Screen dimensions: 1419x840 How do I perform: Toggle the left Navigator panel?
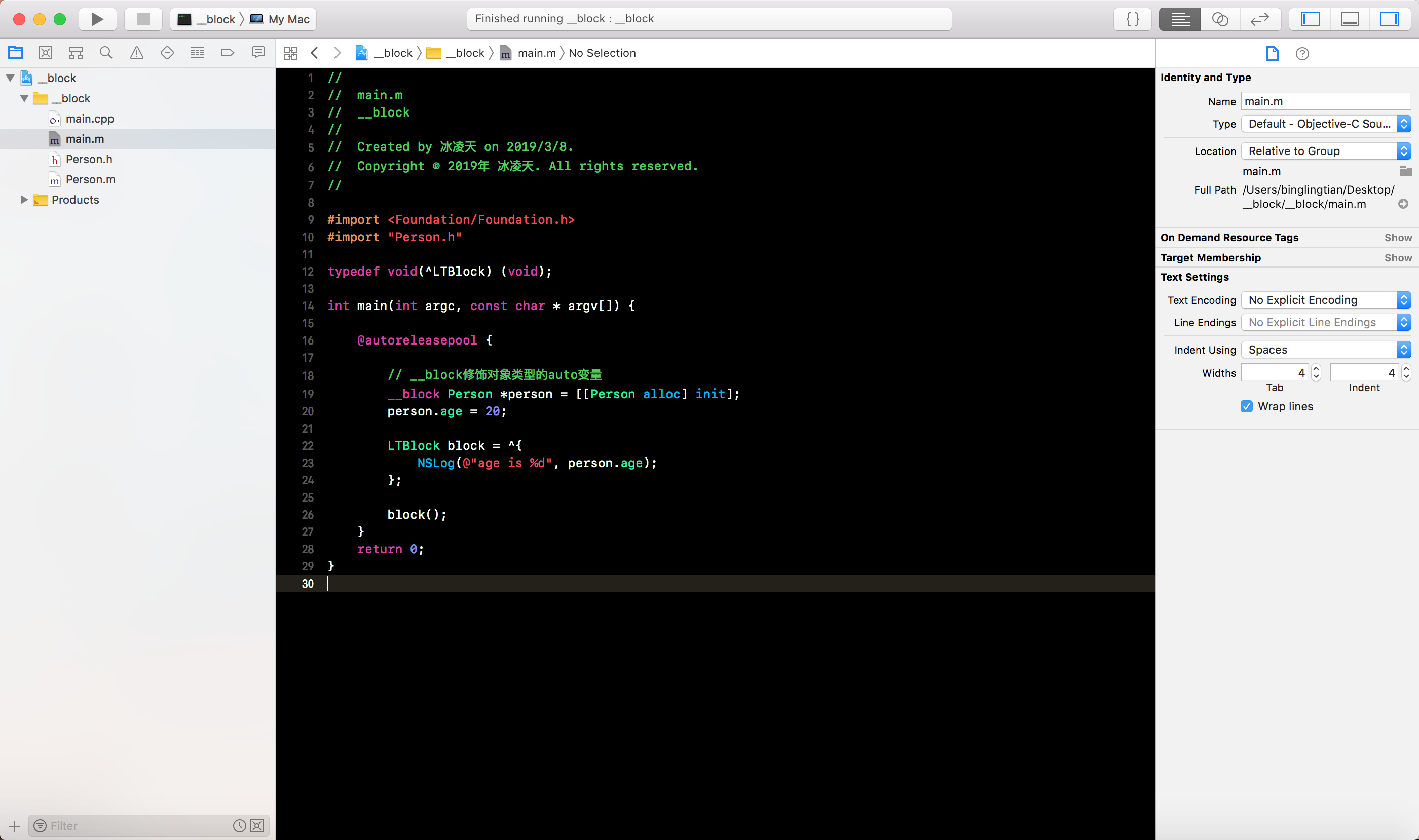click(1310, 19)
